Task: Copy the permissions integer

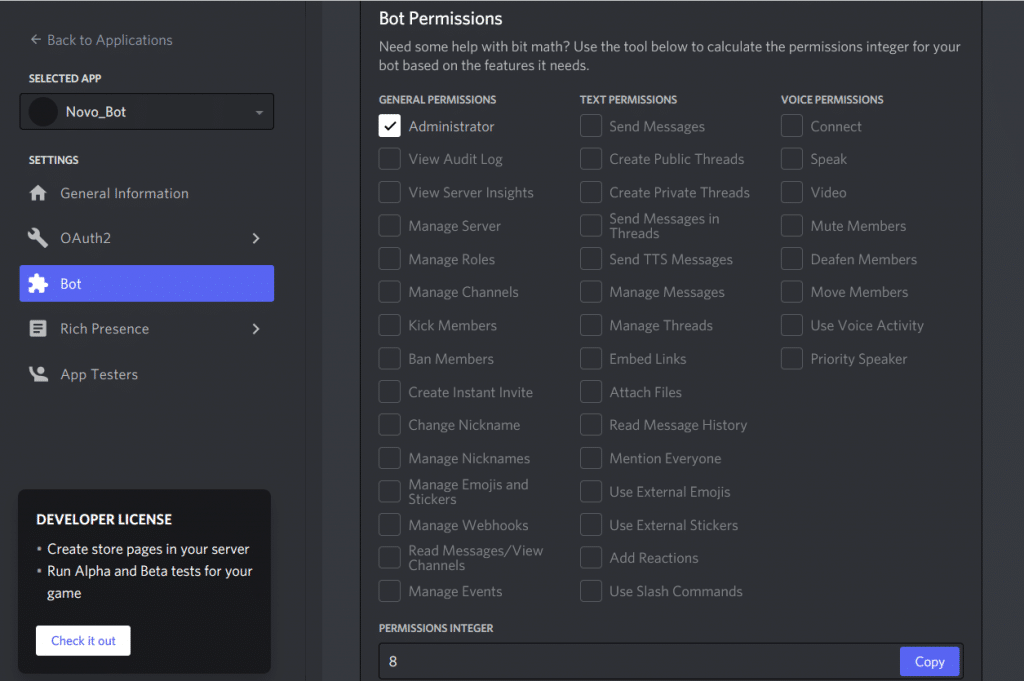Action: point(929,661)
